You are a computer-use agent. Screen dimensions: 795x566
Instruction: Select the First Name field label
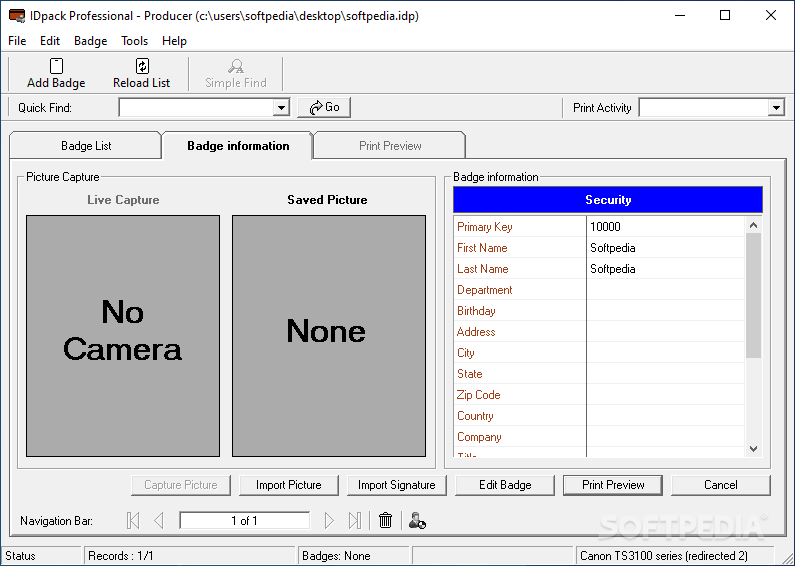pos(482,248)
